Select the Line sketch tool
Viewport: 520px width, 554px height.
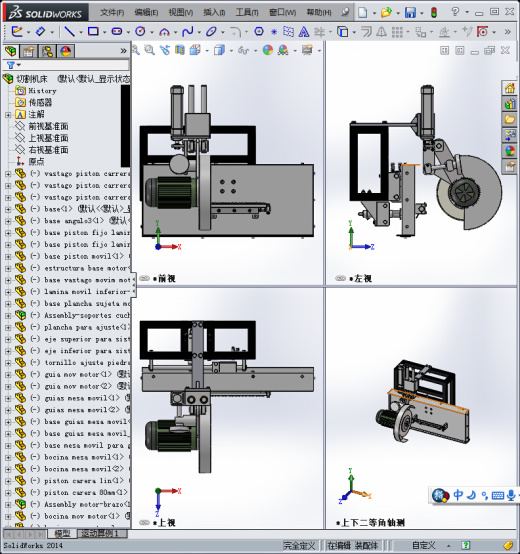(x=70, y=32)
